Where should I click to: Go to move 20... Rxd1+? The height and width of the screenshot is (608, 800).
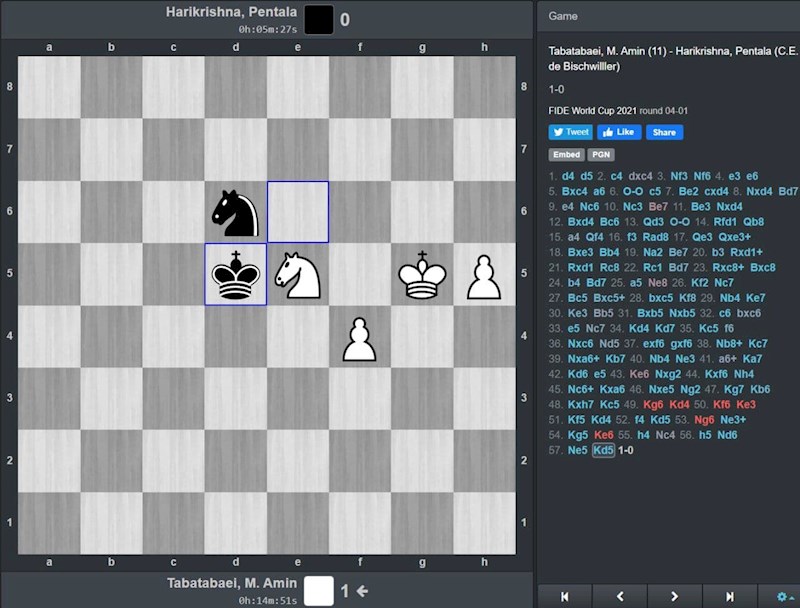click(x=746, y=252)
